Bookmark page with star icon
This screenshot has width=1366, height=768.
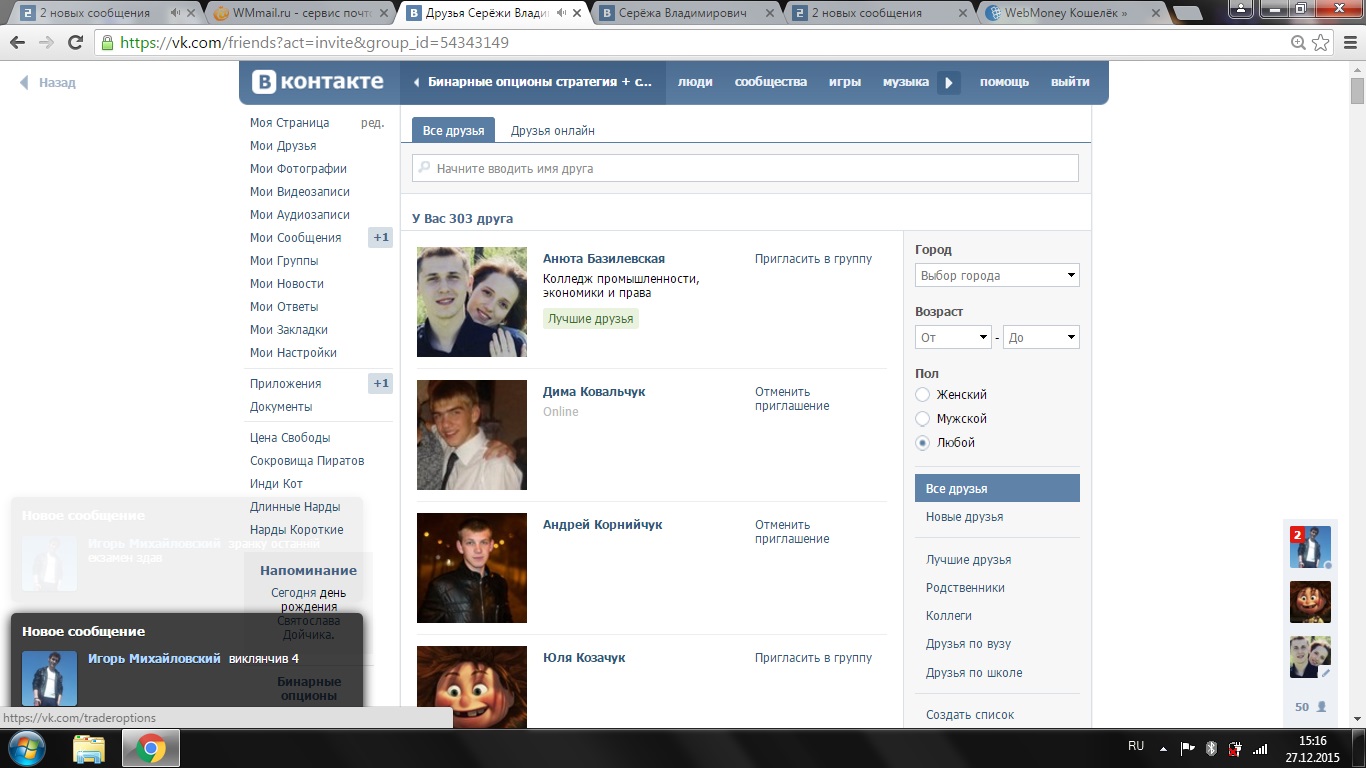[x=1321, y=43]
